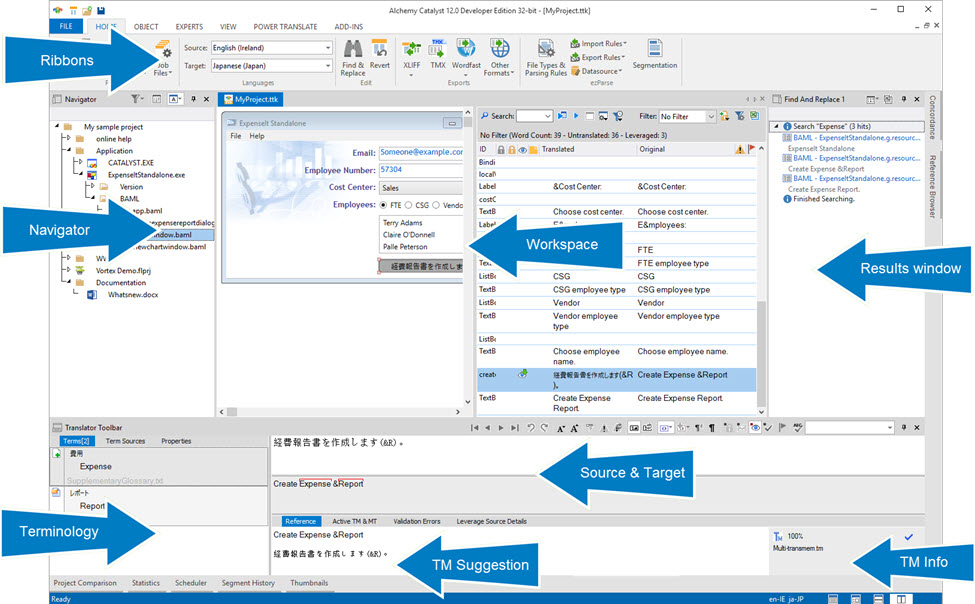975x604 pixels.
Task: Undo the last edit in Translator Toolbar
Action: click(x=530, y=428)
